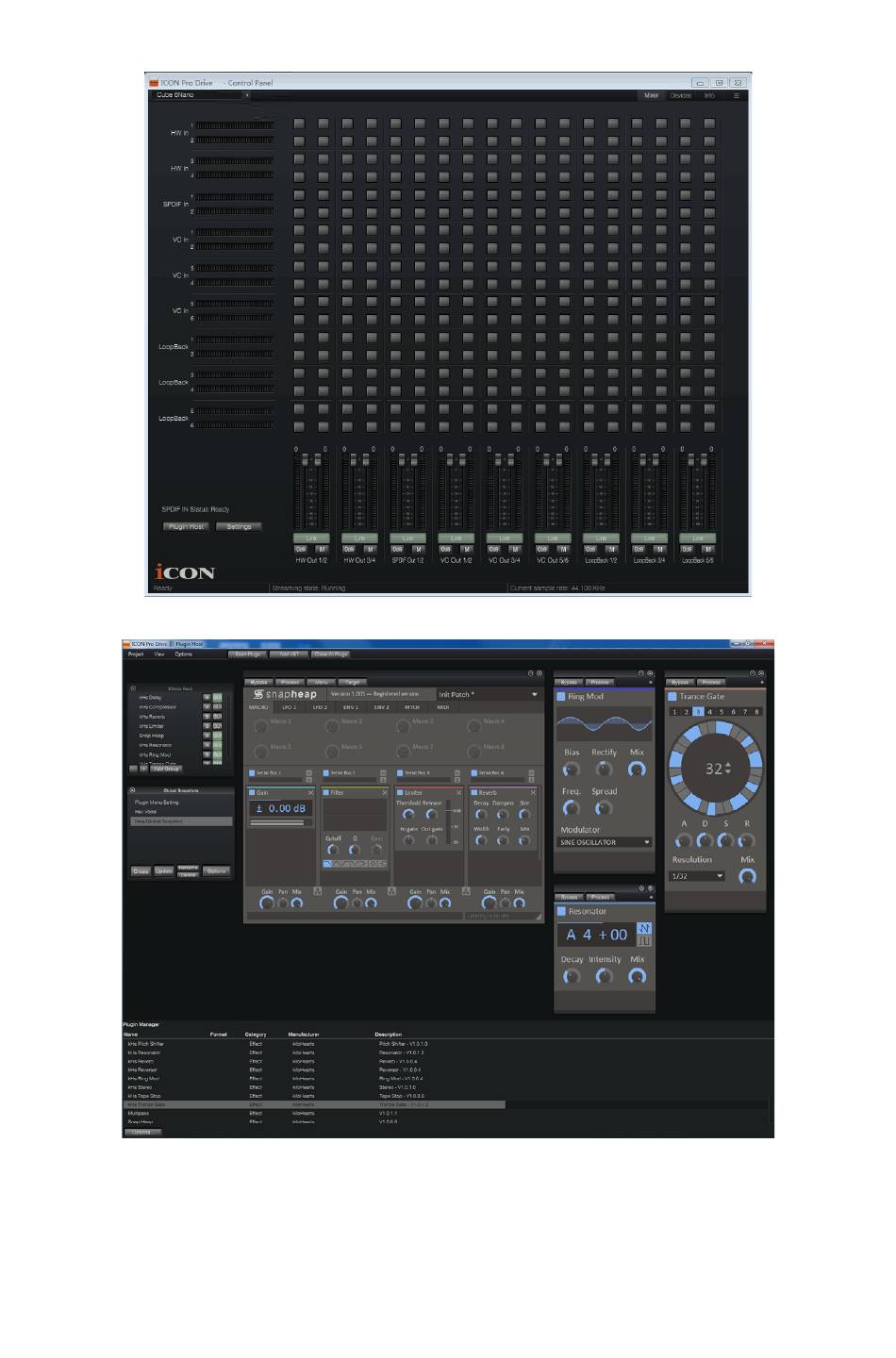The width and height of the screenshot is (896, 1358).
Task: Open the View menu in Plugin Host
Action: (159, 654)
